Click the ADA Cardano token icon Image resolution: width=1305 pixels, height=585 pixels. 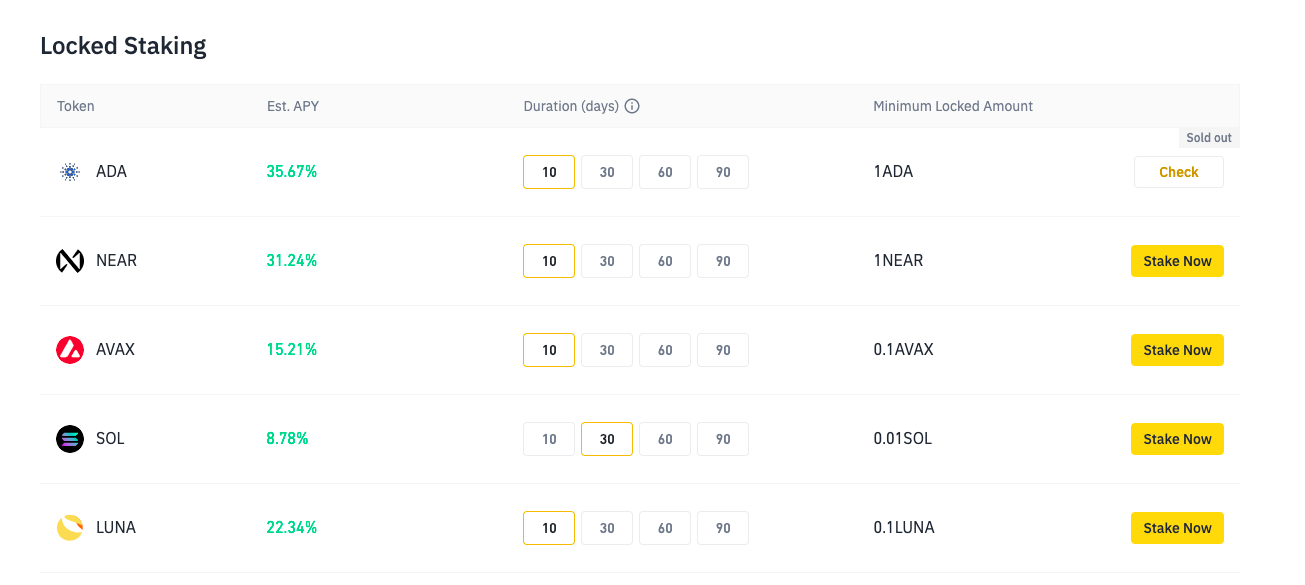point(70,172)
